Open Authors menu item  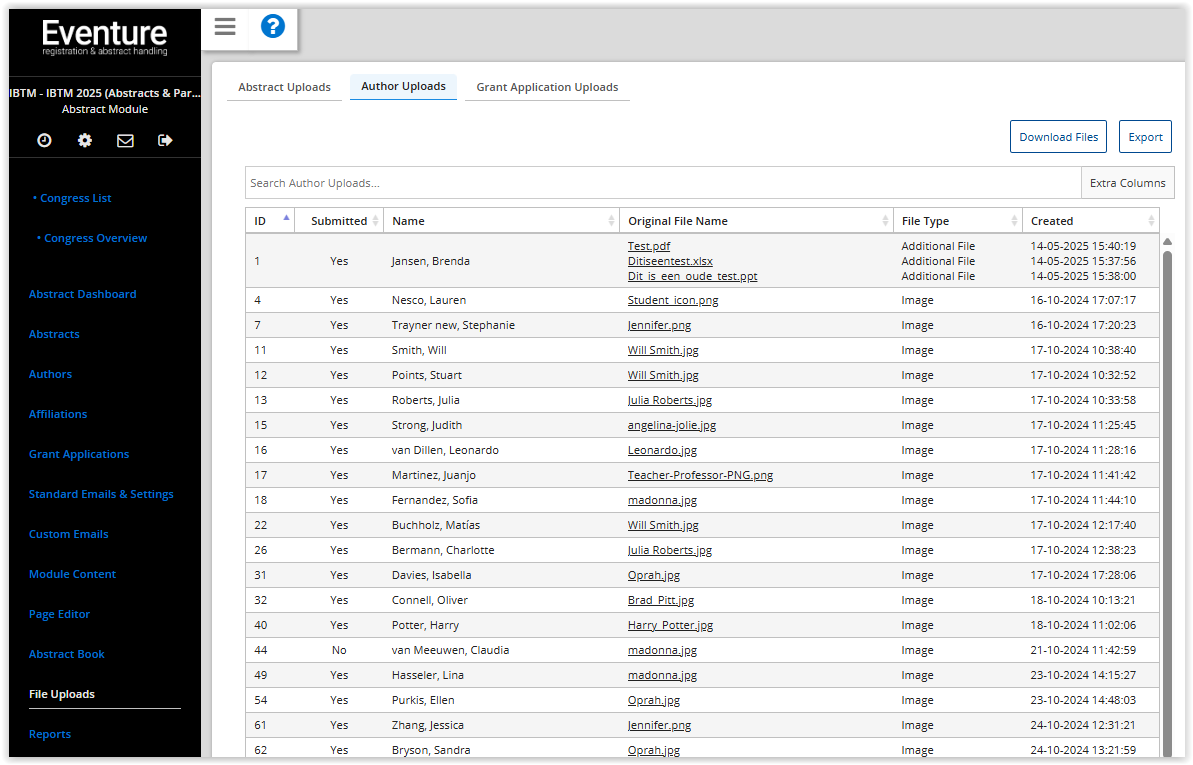(x=50, y=374)
